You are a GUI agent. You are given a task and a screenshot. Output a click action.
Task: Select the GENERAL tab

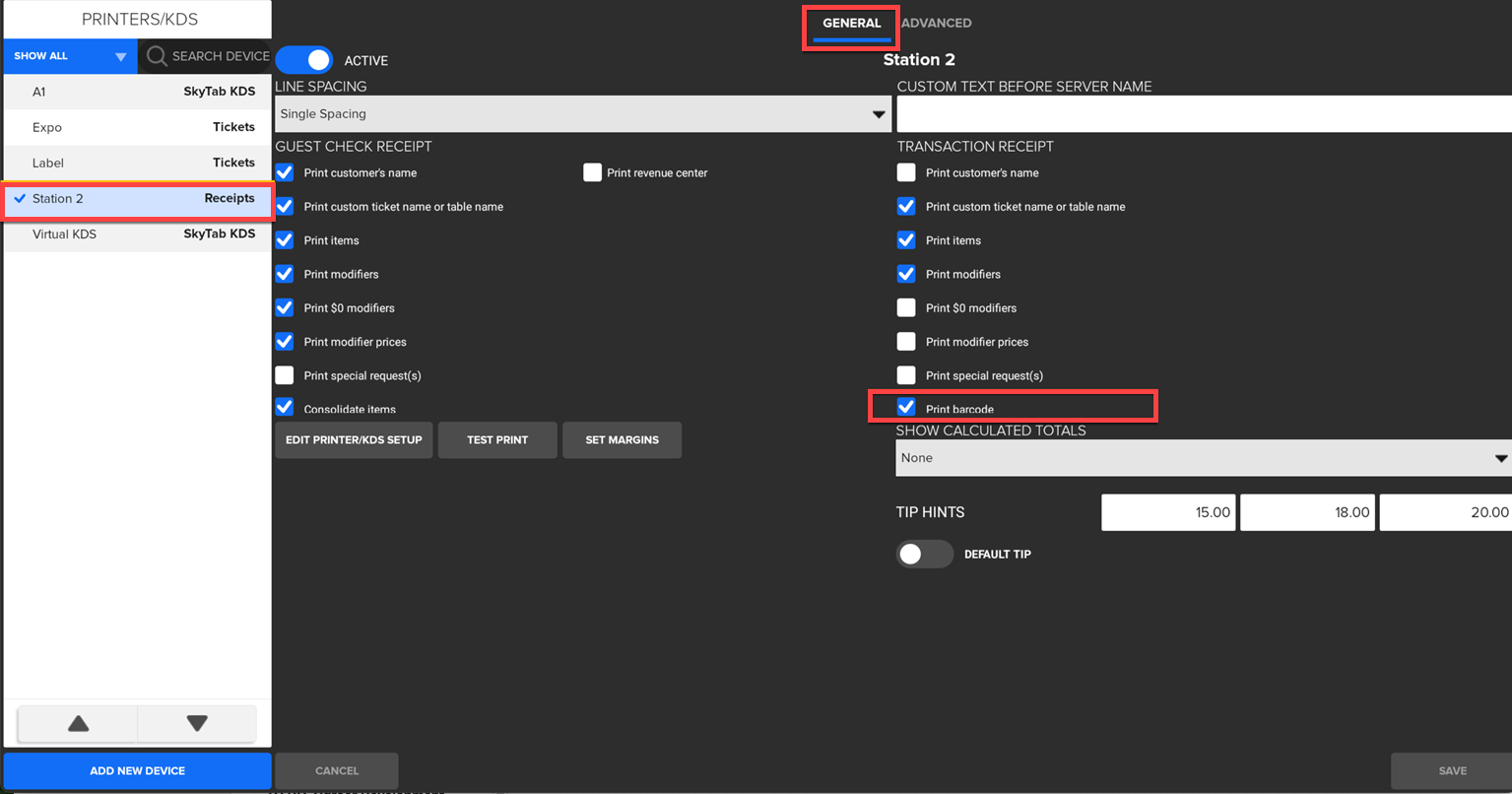pyautogui.click(x=851, y=23)
